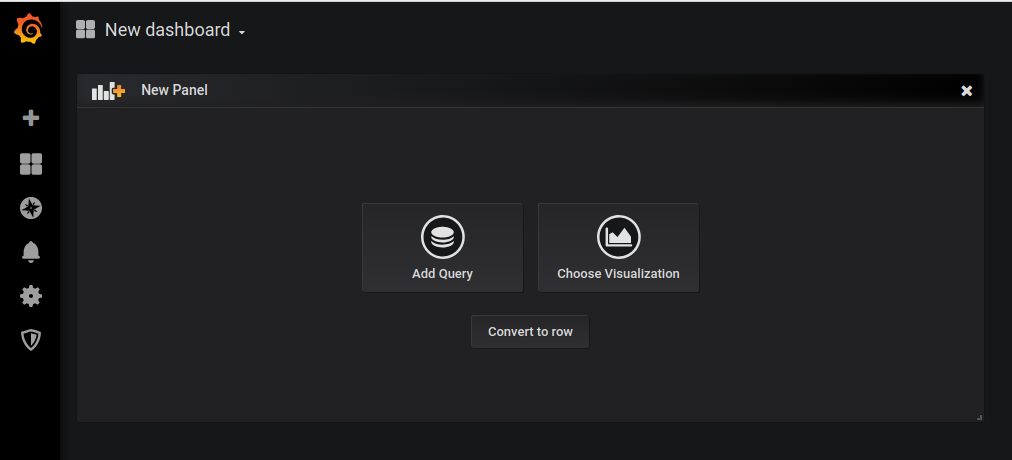
Task: Click the Add Query label
Action: 443,274
